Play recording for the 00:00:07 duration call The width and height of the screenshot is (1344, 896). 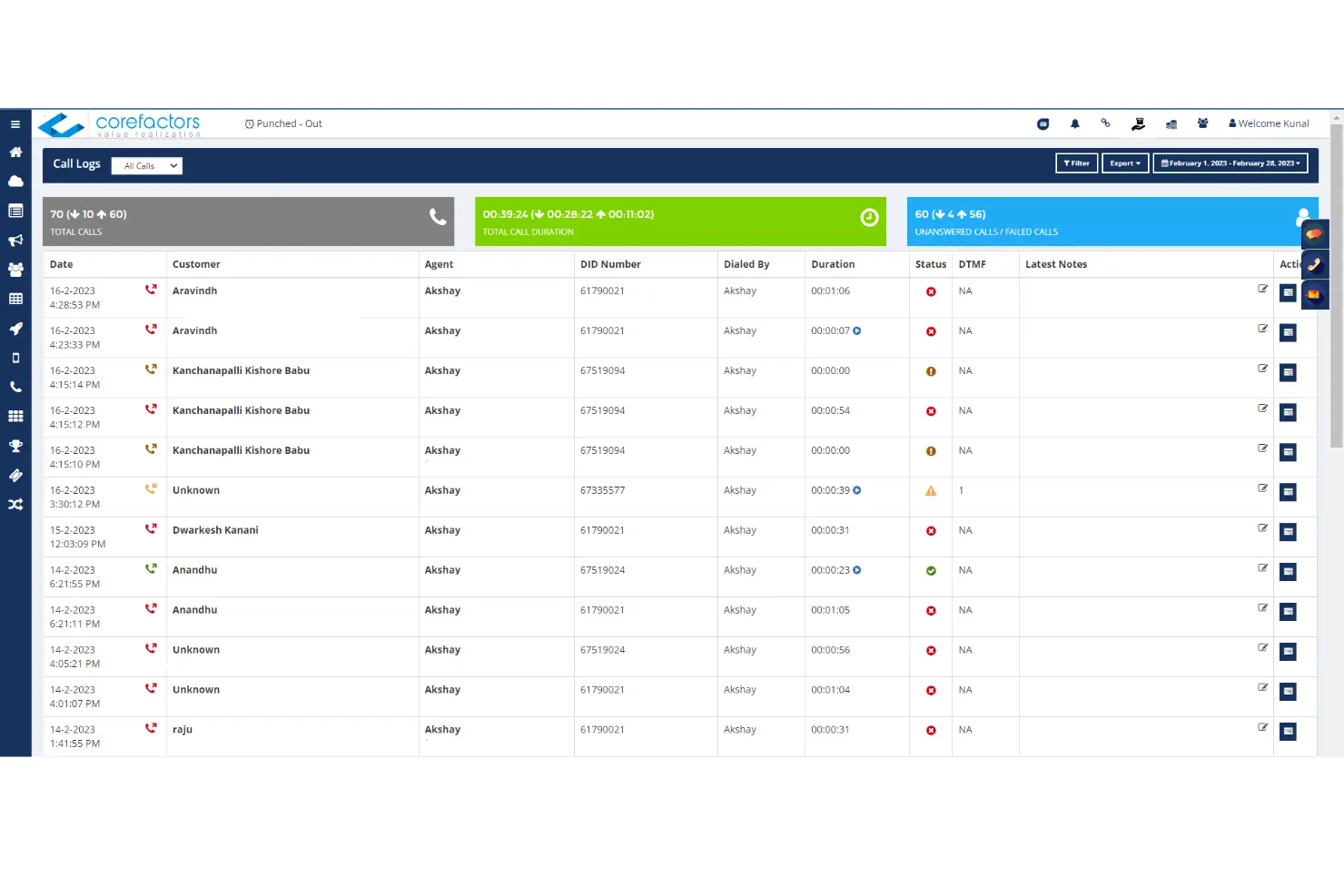tap(857, 331)
